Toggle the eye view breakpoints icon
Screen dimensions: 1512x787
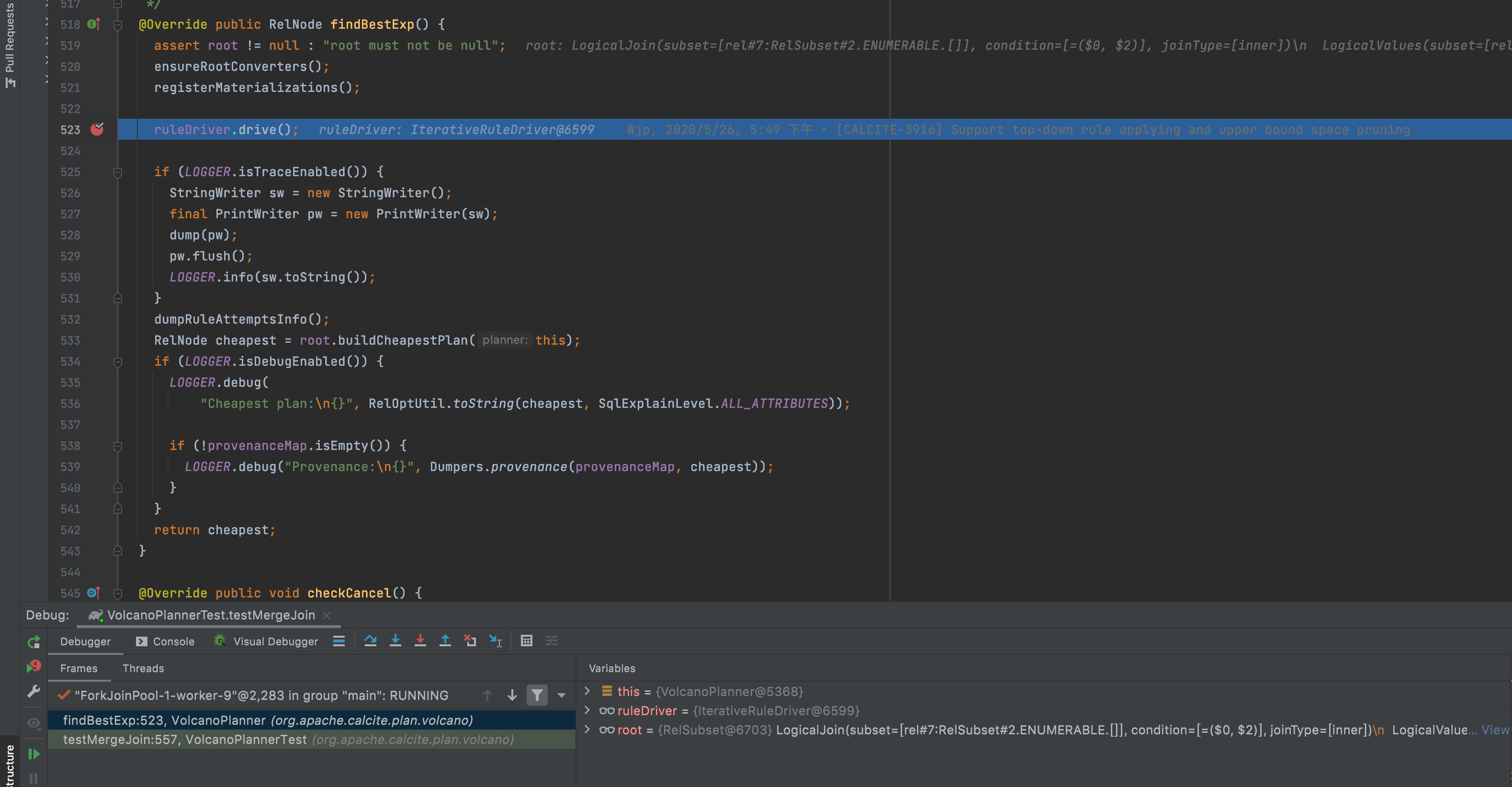[x=34, y=723]
